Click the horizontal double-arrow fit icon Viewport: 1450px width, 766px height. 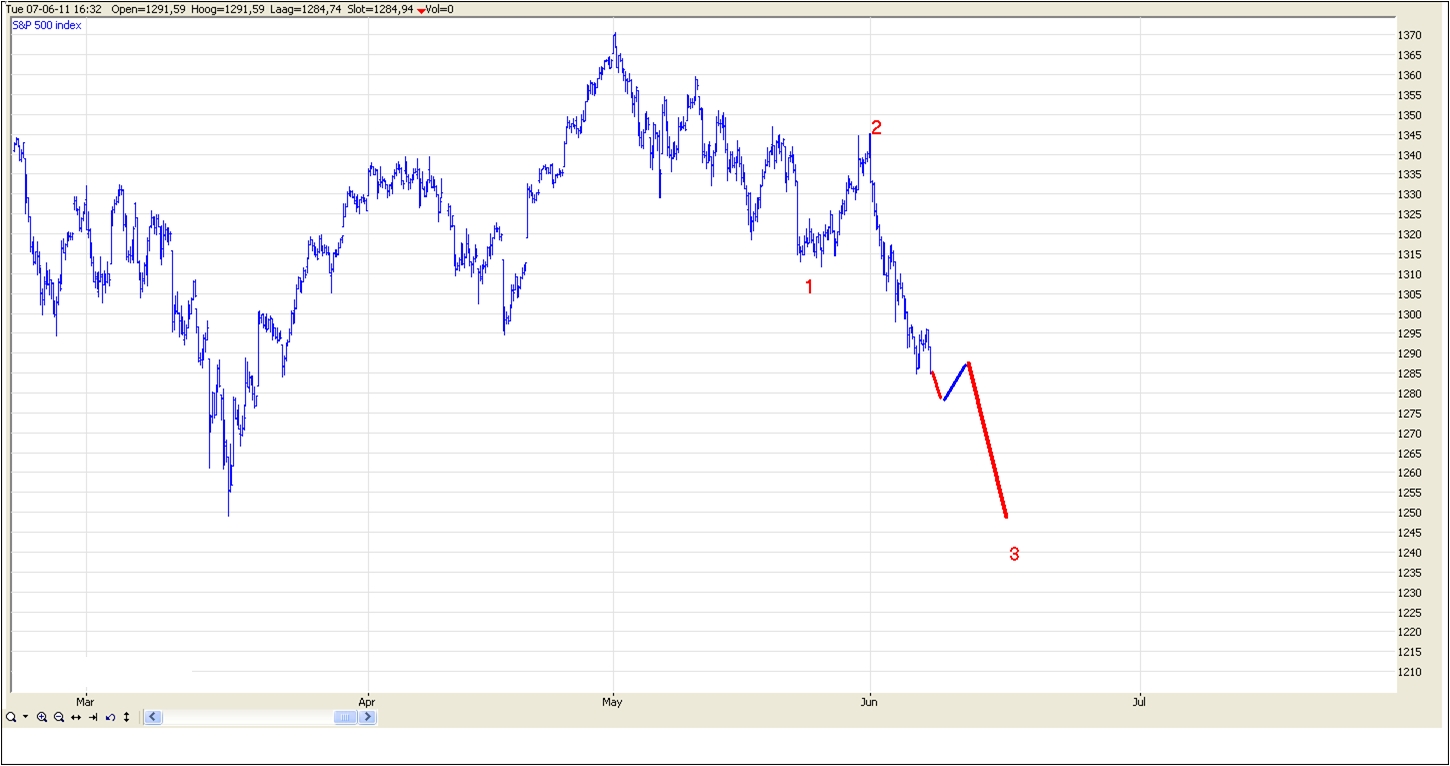[76, 717]
